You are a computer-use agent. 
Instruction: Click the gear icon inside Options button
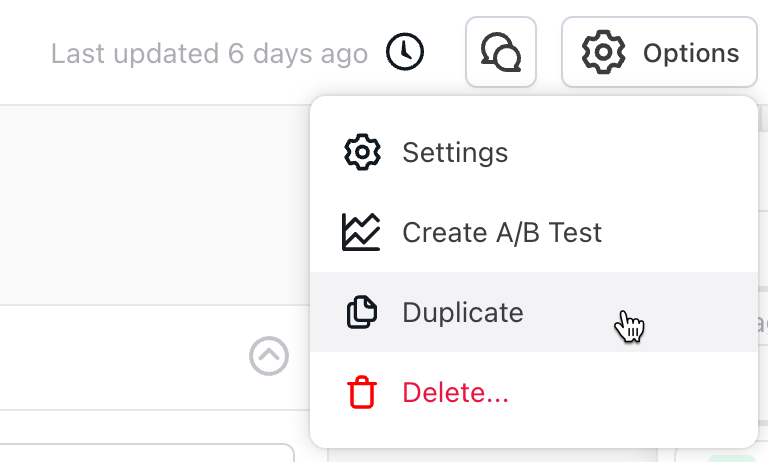click(603, 52)
